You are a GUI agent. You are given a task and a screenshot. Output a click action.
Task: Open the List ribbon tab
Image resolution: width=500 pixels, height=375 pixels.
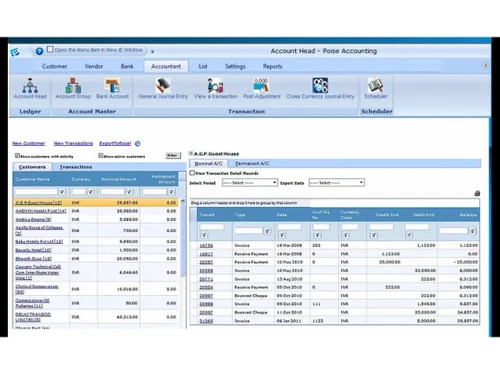[203, 66]
